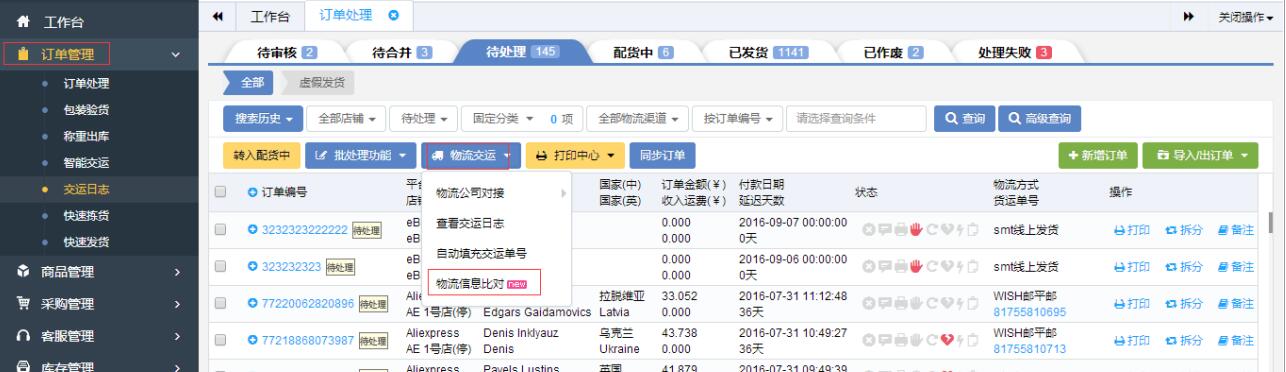Open tracking number 81755810695 link
1286x372 pixels.
1028,312
